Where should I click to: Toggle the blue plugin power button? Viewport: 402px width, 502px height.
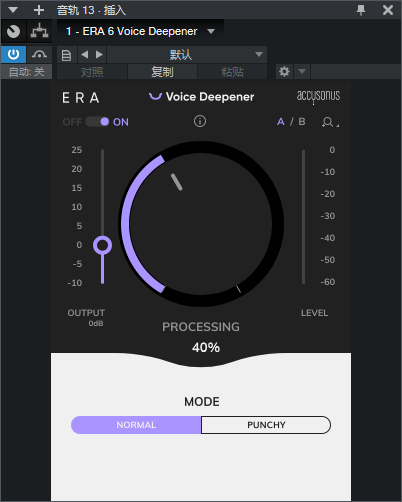13,54
